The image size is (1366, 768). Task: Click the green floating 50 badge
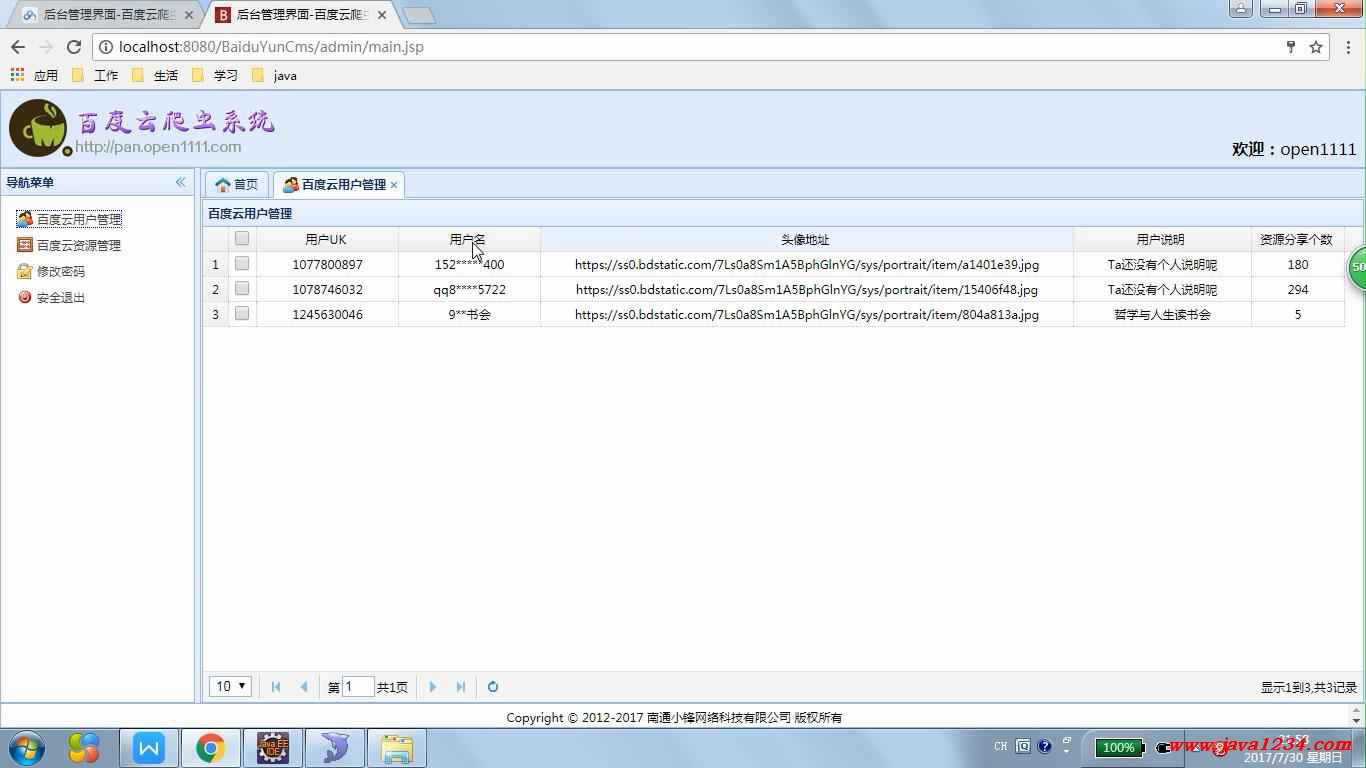1358,268
